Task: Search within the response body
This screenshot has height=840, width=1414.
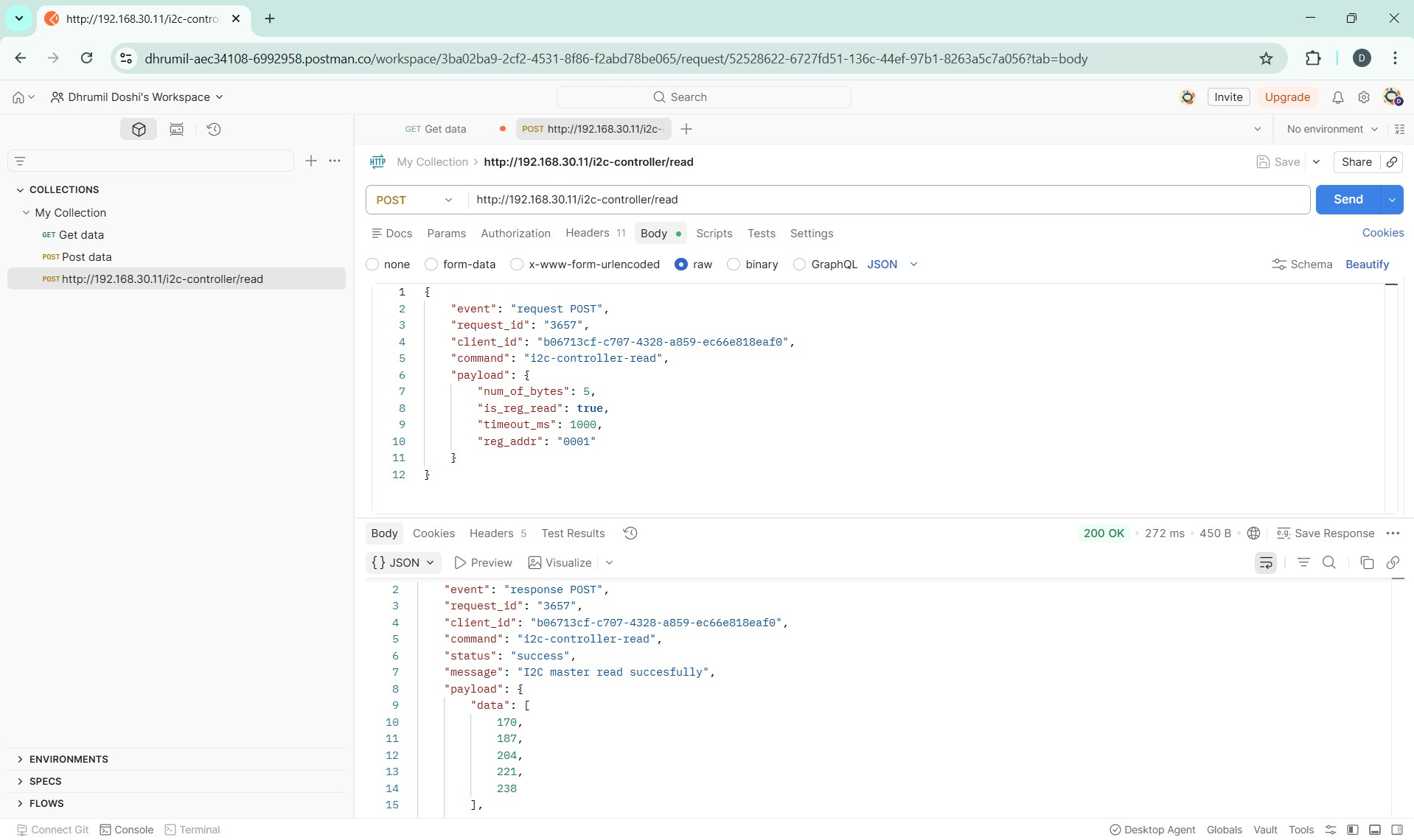Action: coord(1329,562)
